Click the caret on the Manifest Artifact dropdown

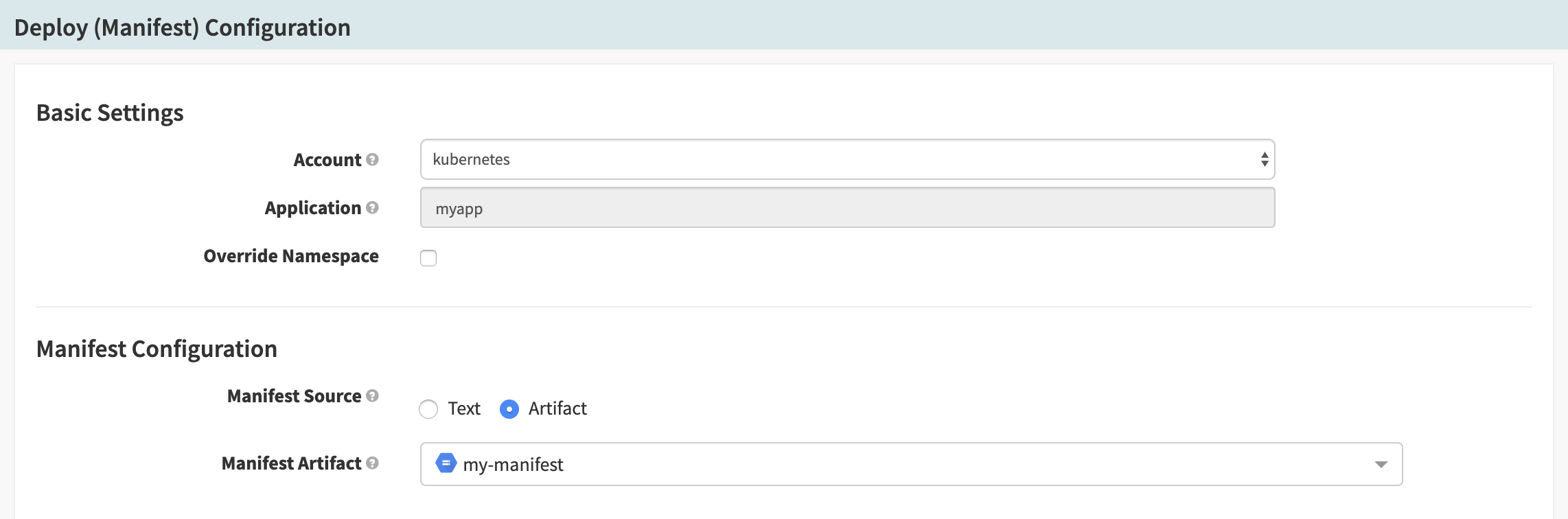tap(1382, 464)
